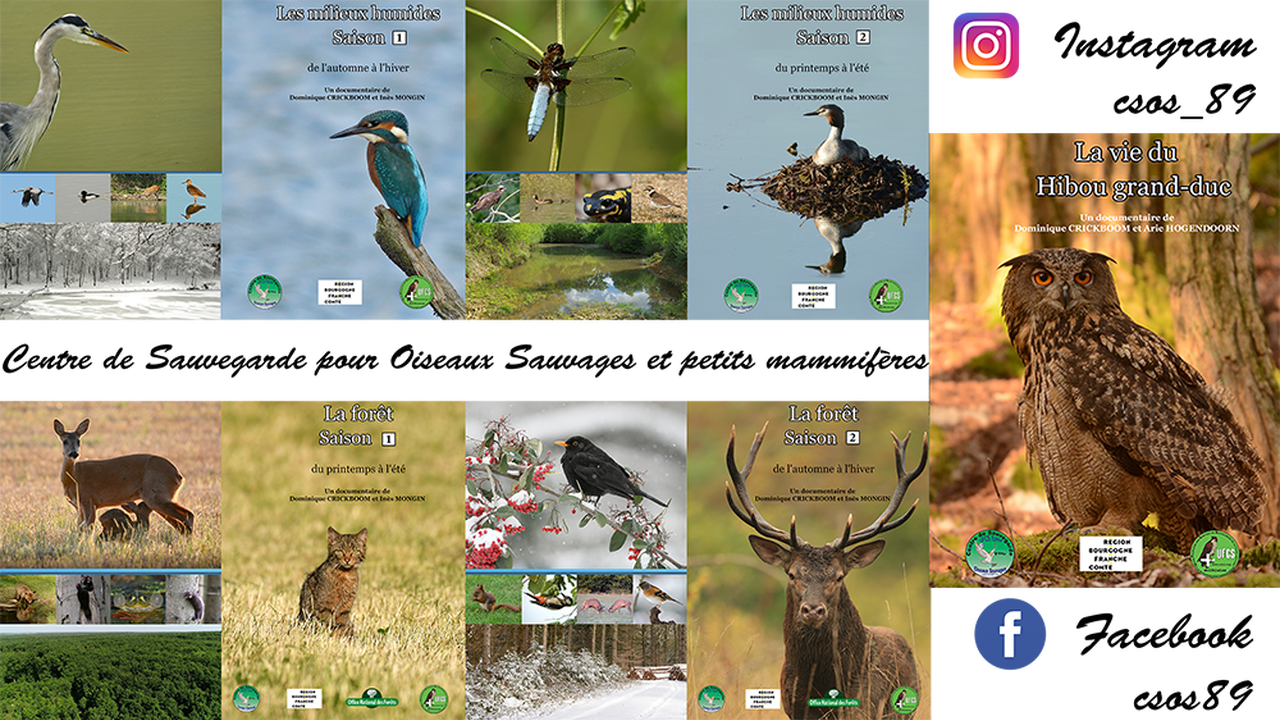1280x720 pixels.
Task: Click Region Bourgogne logo on the kingfisher cover
Action: pyautogui.click(x=340, y=292)
